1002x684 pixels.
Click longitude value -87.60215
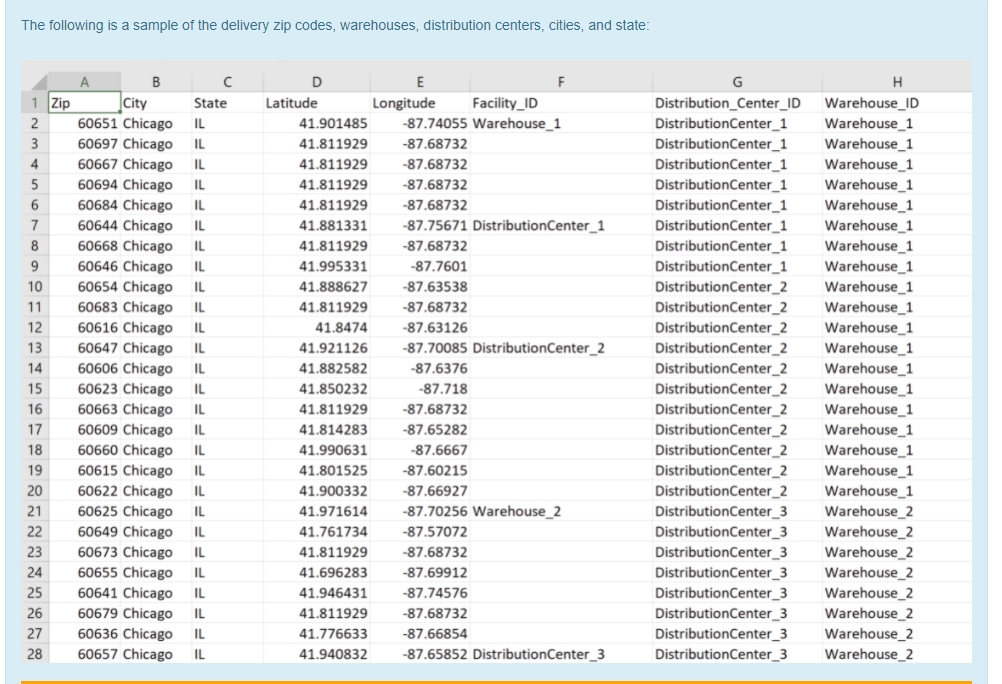pos(420,470)
